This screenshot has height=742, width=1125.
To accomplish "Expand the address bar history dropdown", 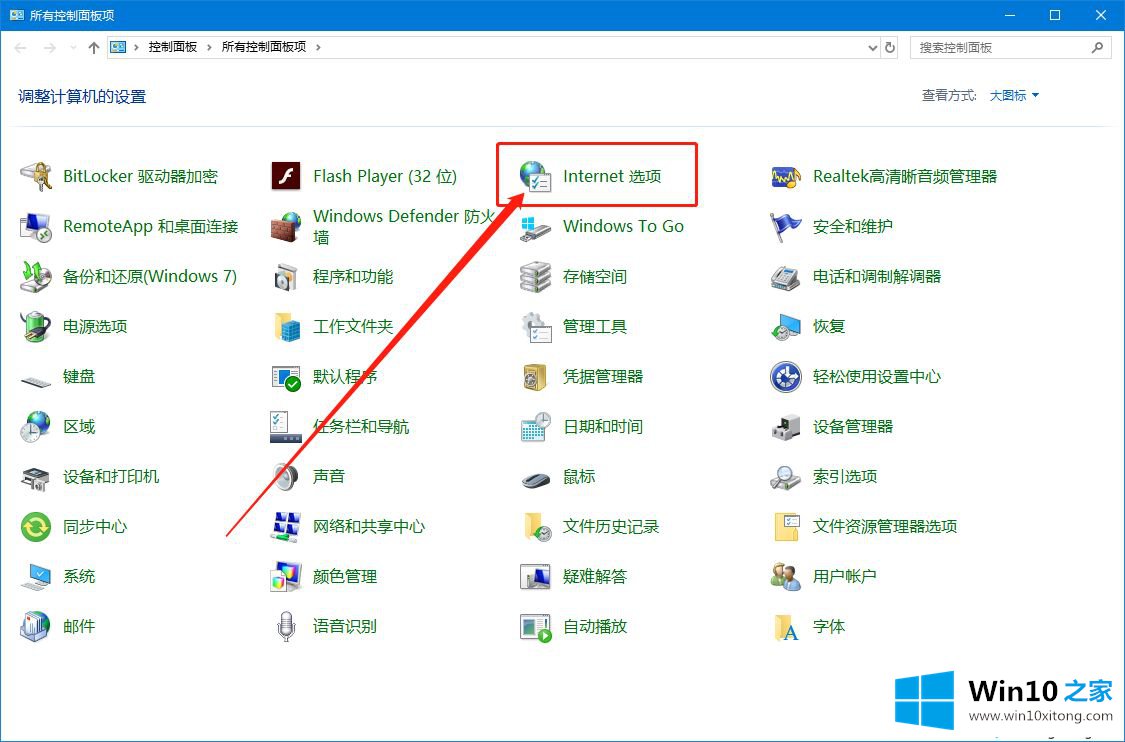I will 872,47.
